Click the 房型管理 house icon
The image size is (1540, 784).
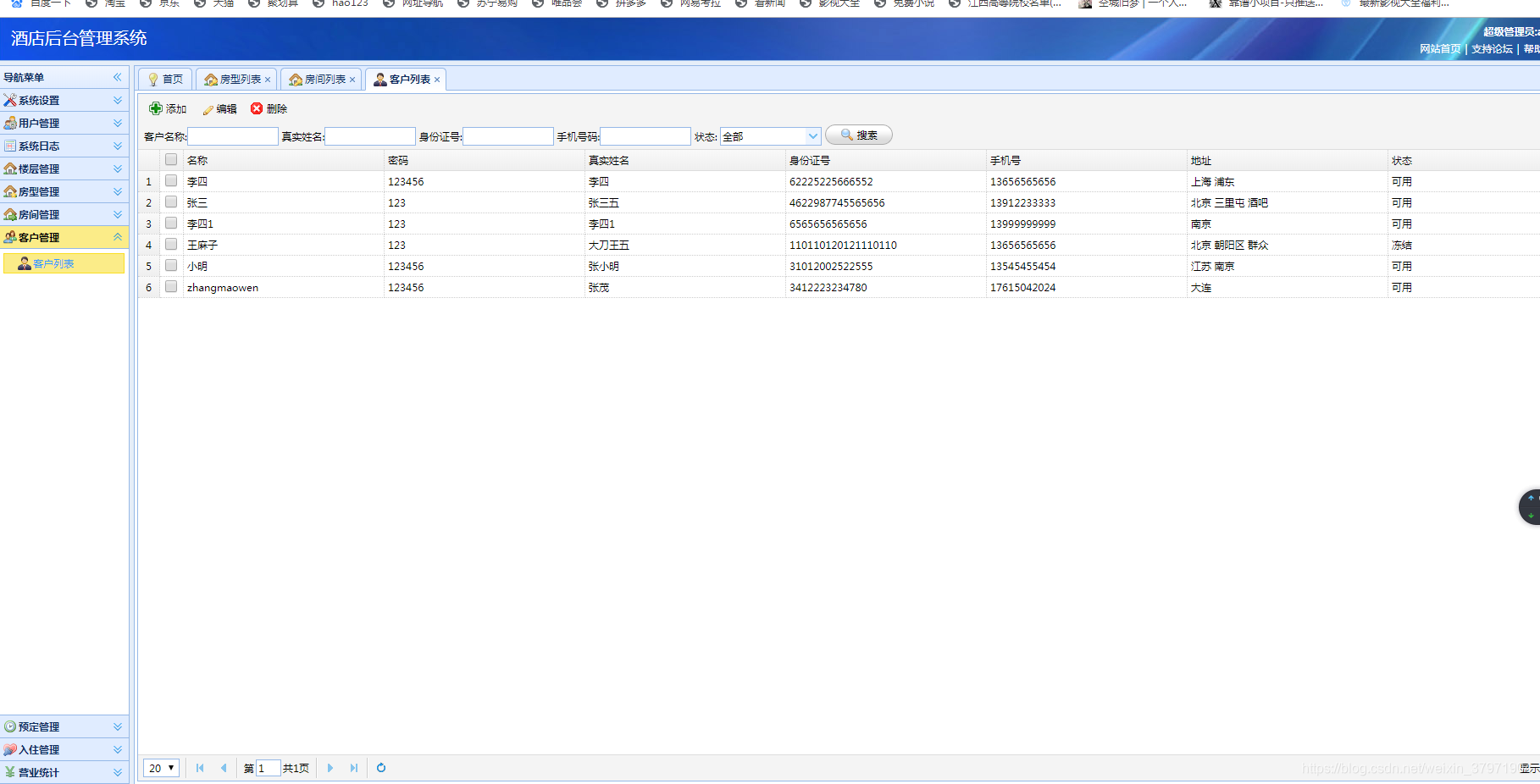point(10,191)
